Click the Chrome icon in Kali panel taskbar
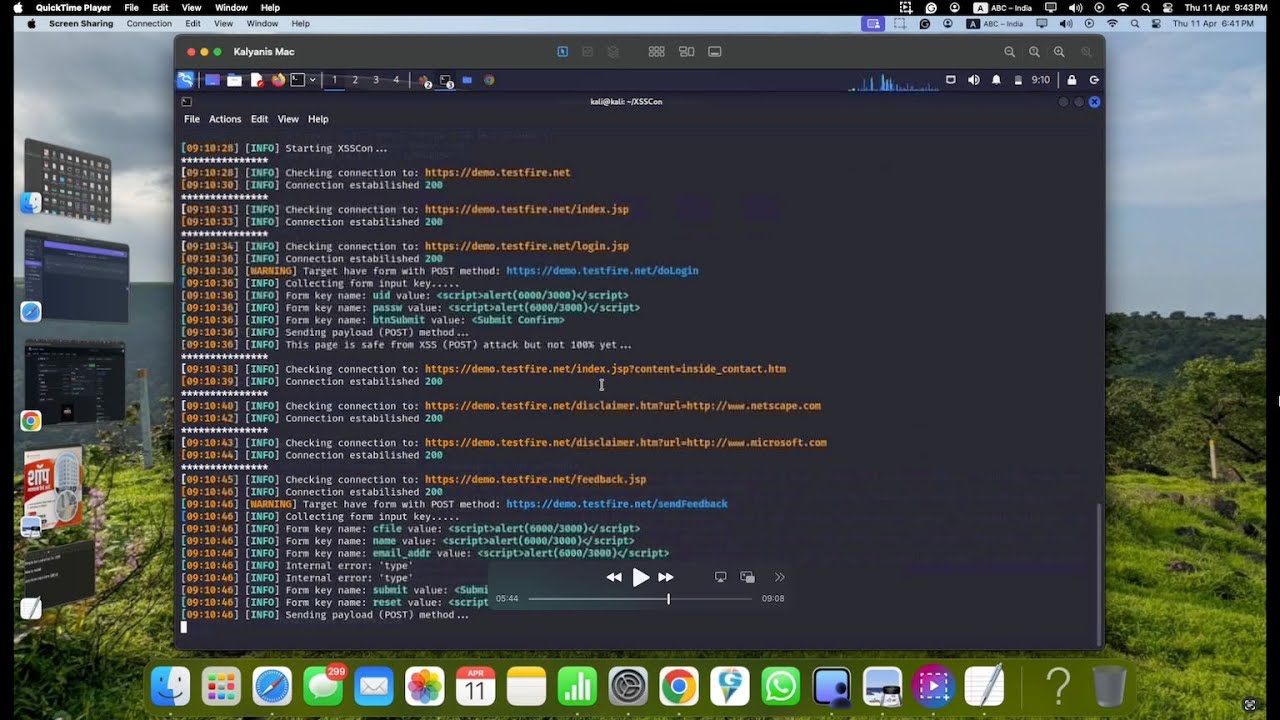Viewport: 1280px width, 720px height. click(x=489, y=80)
